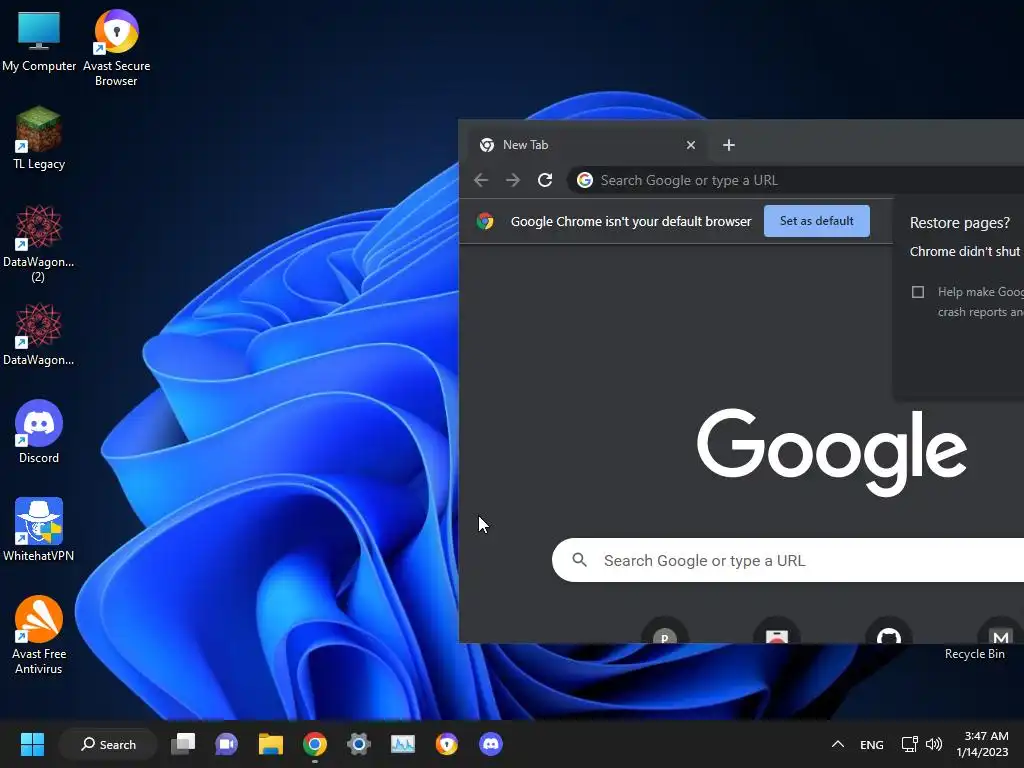Open WhitehatVPN desktop shortcut
This screenshot has width=1024, height=768.
pyautogui.click(x=39, y=530)
